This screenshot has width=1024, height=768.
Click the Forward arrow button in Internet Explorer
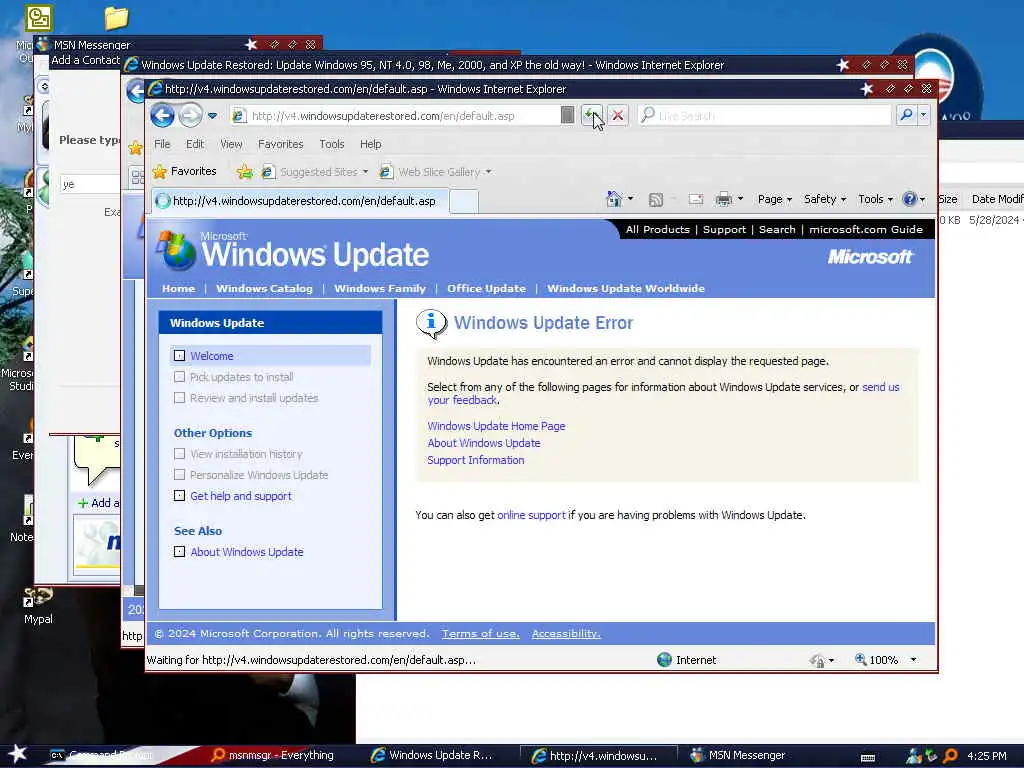tap(191, 116)
